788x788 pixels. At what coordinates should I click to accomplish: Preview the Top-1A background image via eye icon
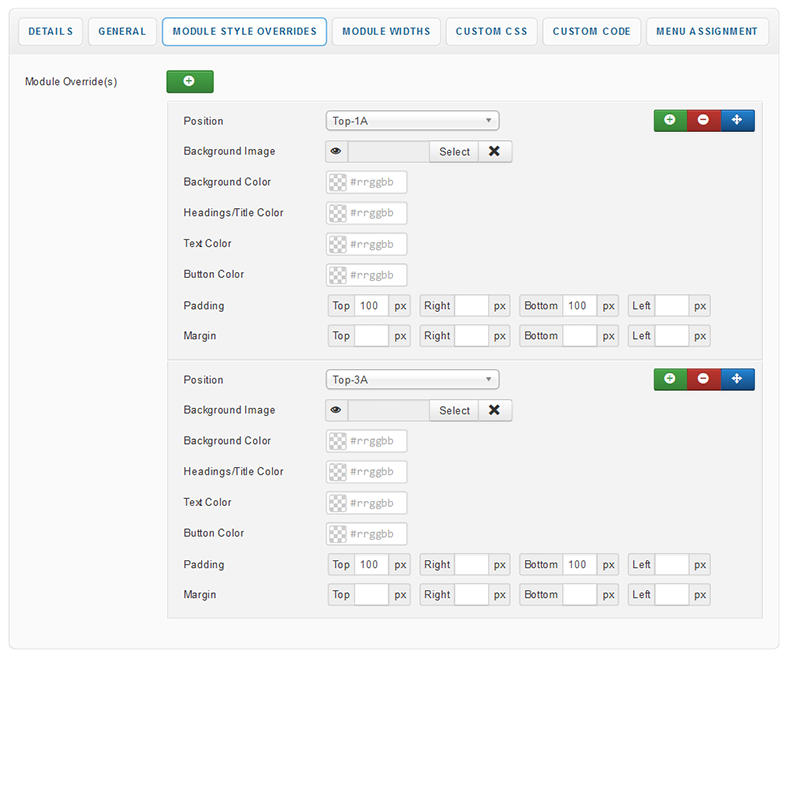click(336, 152)
